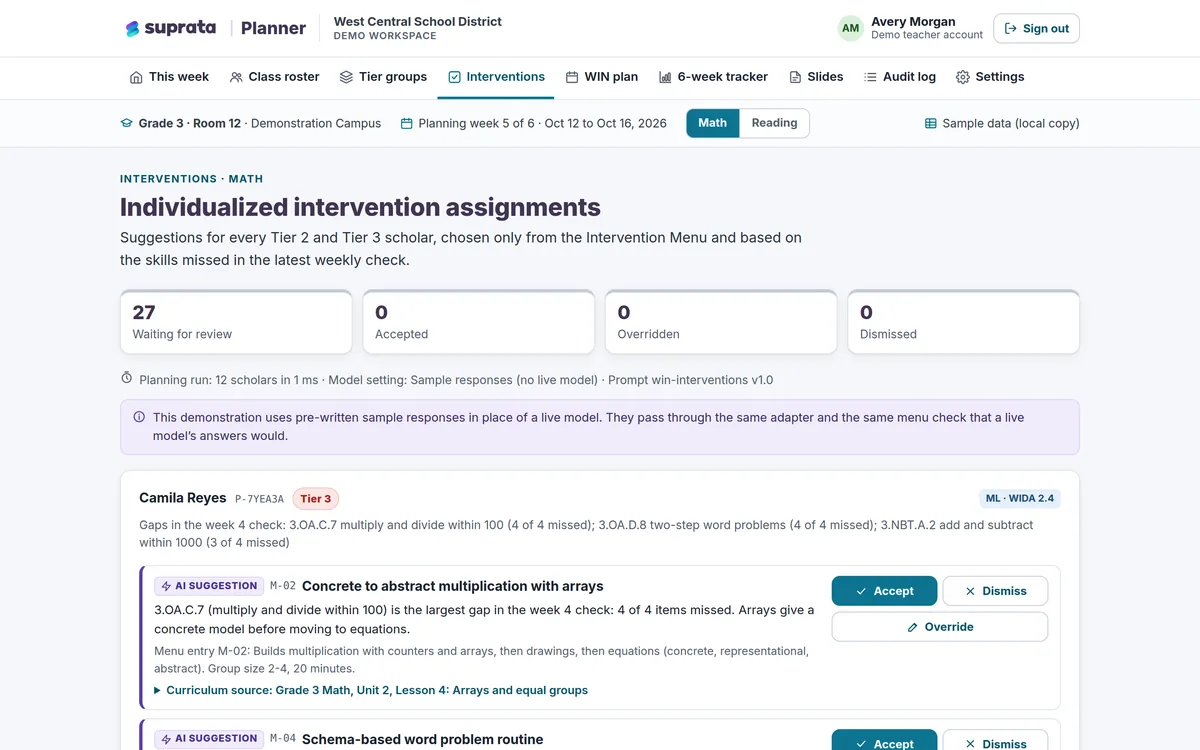Go to the Tier groups tab
1200x750 pixels.
pos(383,77)
